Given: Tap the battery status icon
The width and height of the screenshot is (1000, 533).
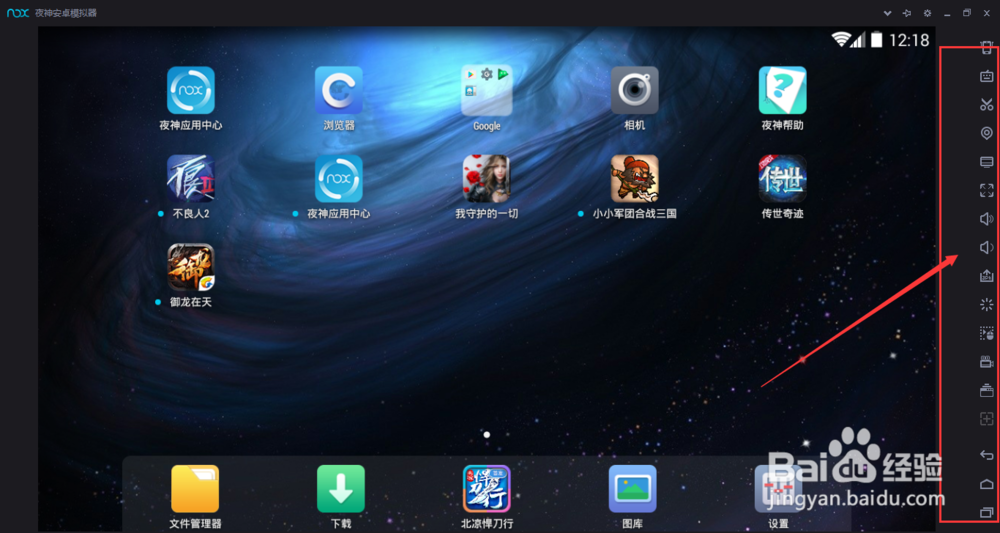Looking at the screenshot, I should pos(877,40).
